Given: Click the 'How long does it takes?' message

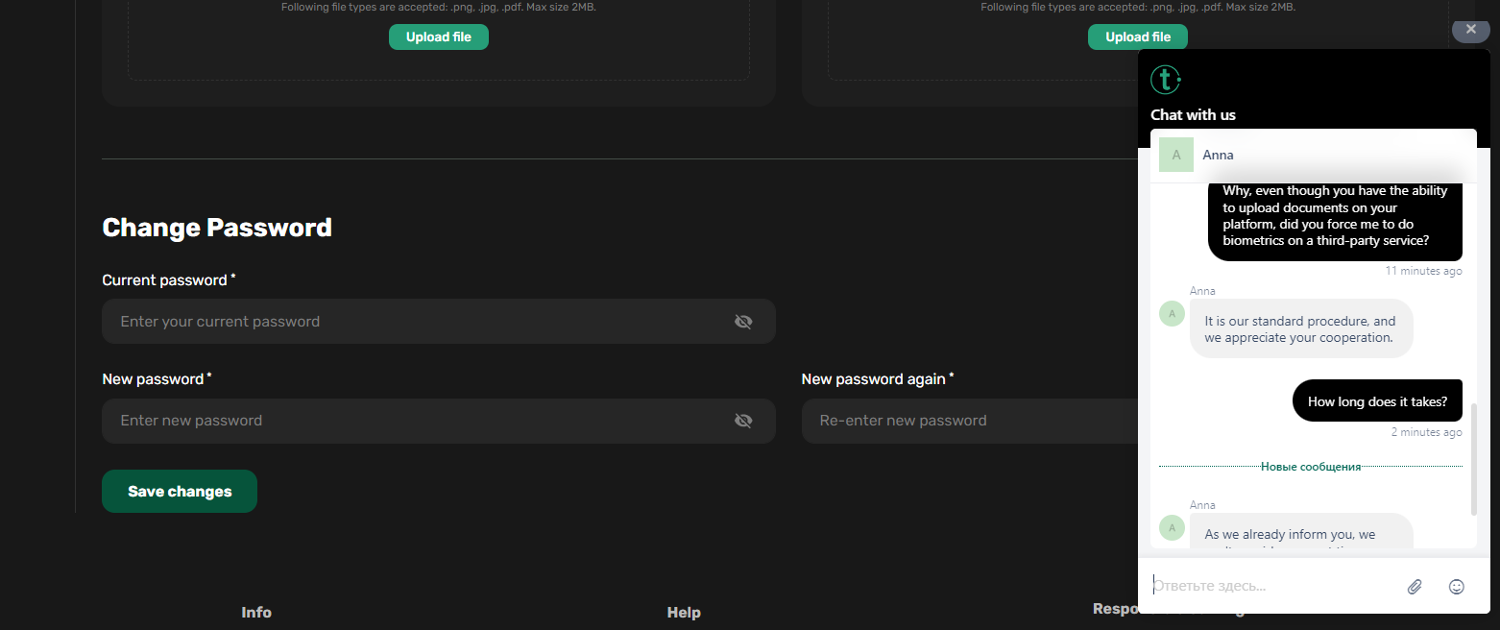Looking at the screenshot, I should point(1376,401).
